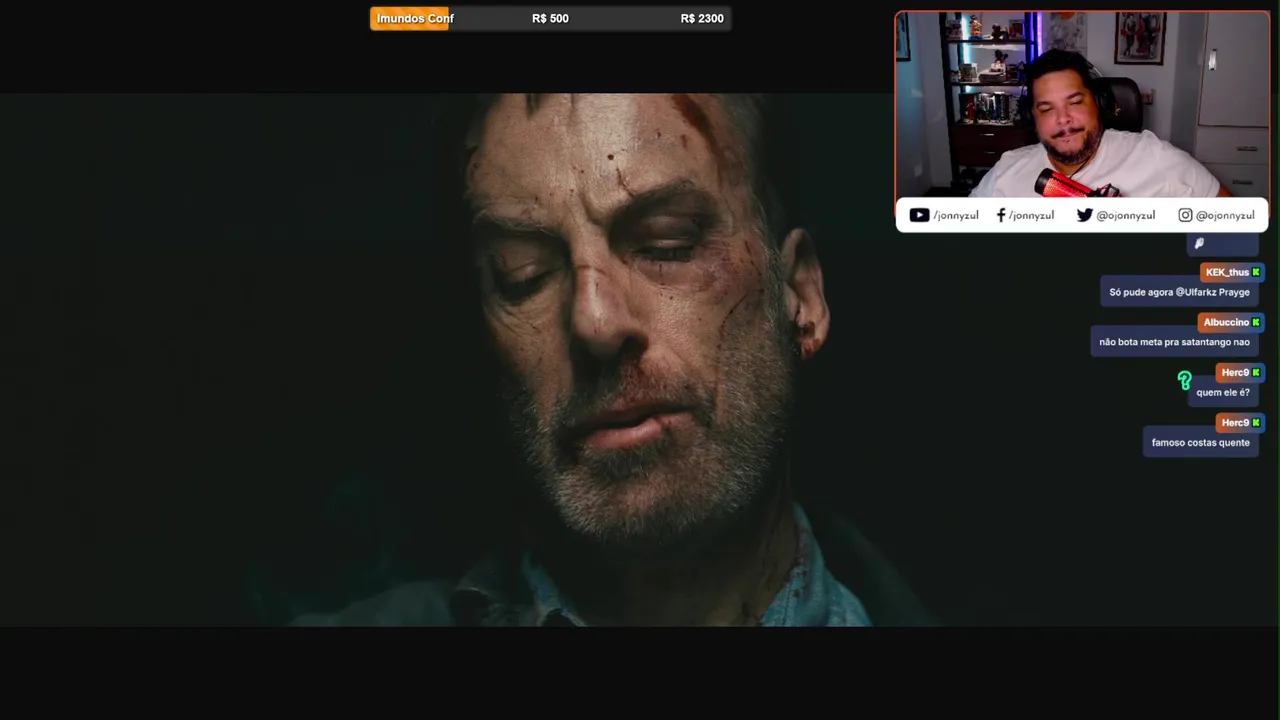The image size is (1280, 720).
Task: Click the Instagram camera icon
Action: click(1185, 215)
